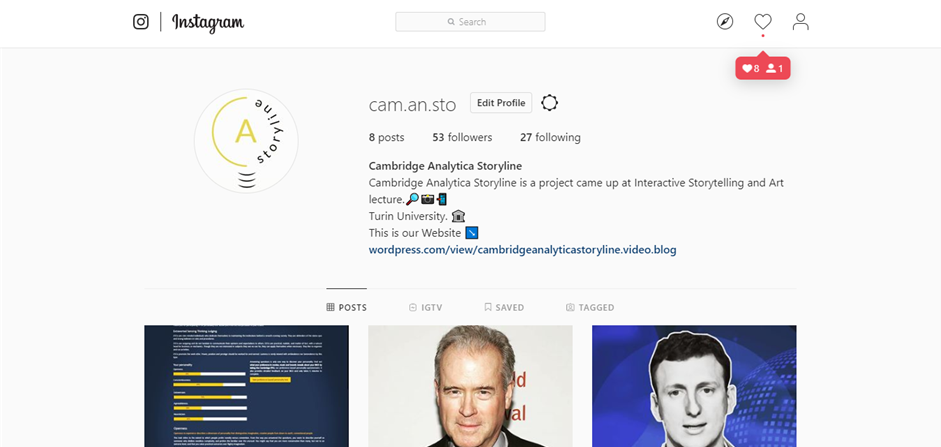The image size is (941, 447).
Task: Open the settings gear beside Edit Profile
Action: click(549, 103)
